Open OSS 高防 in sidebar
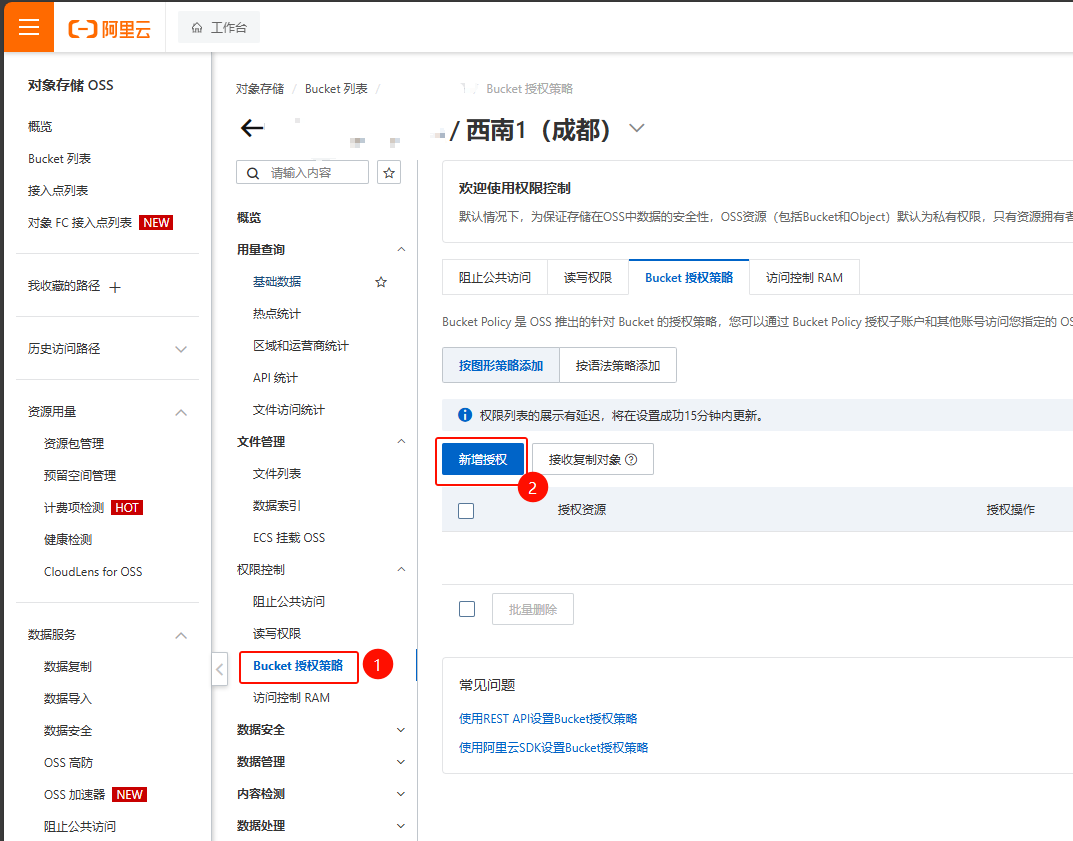 [x=68, y=762]
